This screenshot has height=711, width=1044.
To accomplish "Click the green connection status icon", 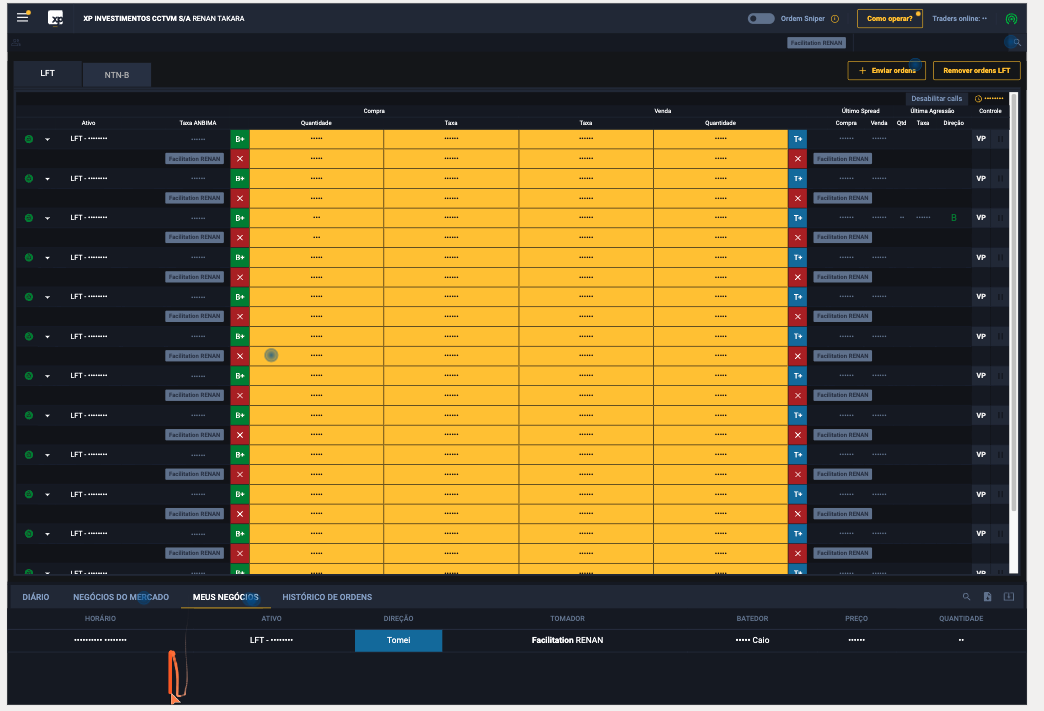I will 1011,19.
